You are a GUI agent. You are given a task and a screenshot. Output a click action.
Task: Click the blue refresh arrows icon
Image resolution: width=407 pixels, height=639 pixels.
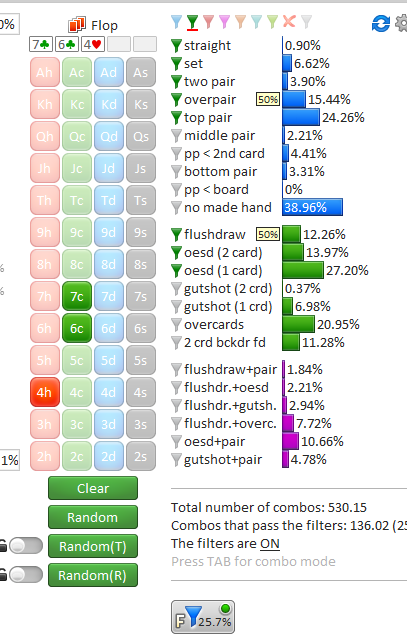click(x=381, y=23)
